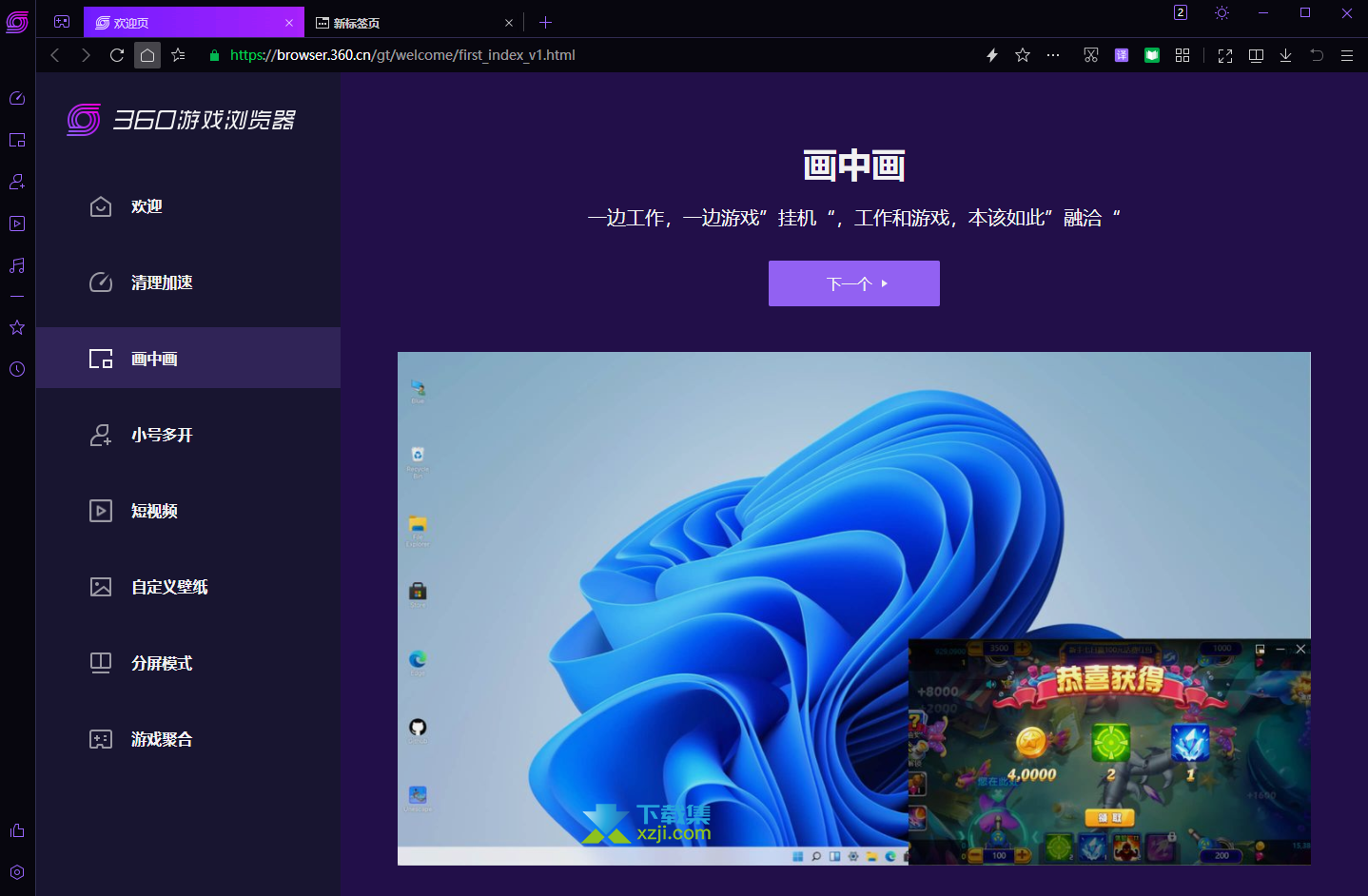Open picture-in-picture icon in the thin left strip
1368x896 pixels.
click(17, 140)
